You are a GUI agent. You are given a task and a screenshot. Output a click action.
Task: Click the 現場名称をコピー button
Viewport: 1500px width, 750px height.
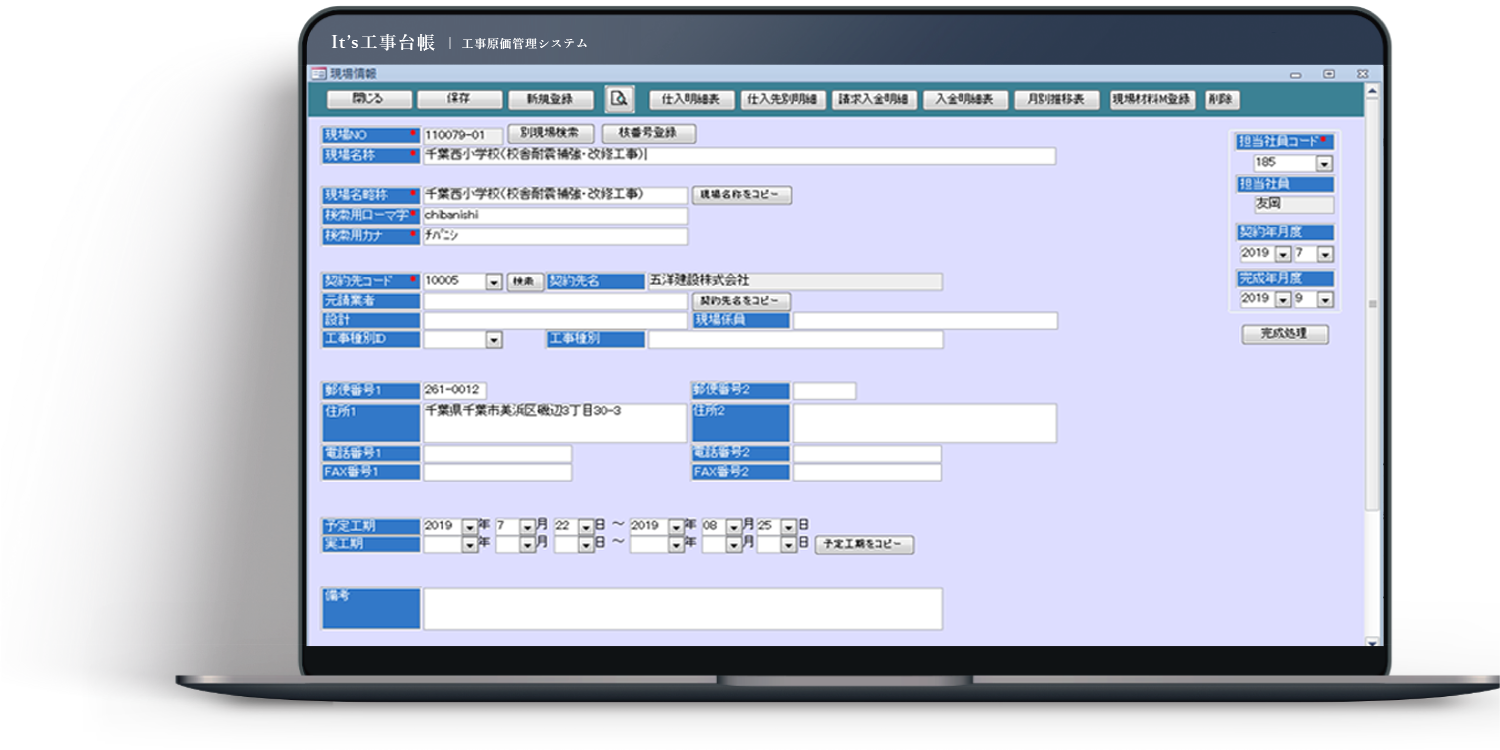(x=741, y=195)
